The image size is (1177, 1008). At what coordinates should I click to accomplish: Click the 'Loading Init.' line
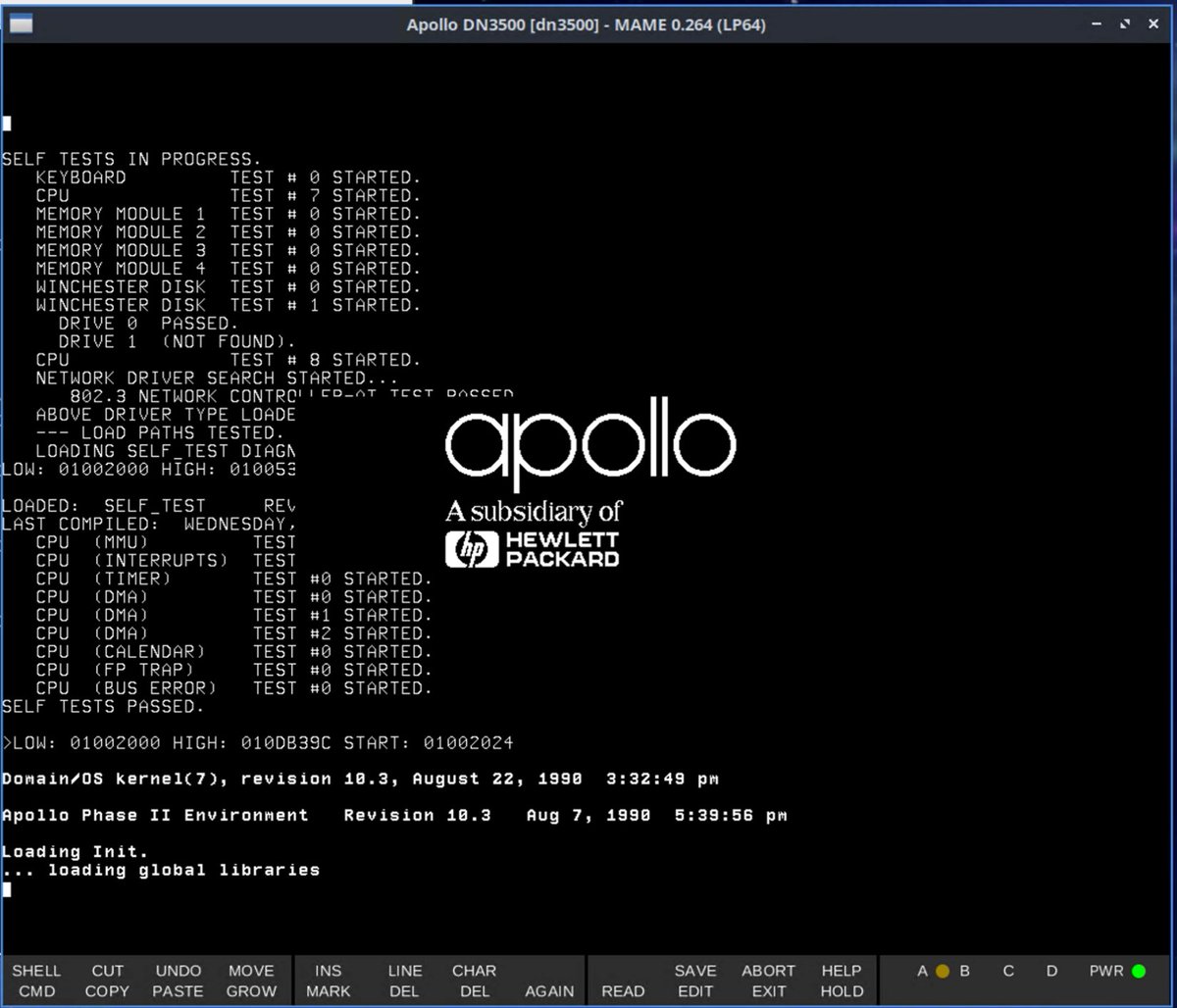click(76, 852)
